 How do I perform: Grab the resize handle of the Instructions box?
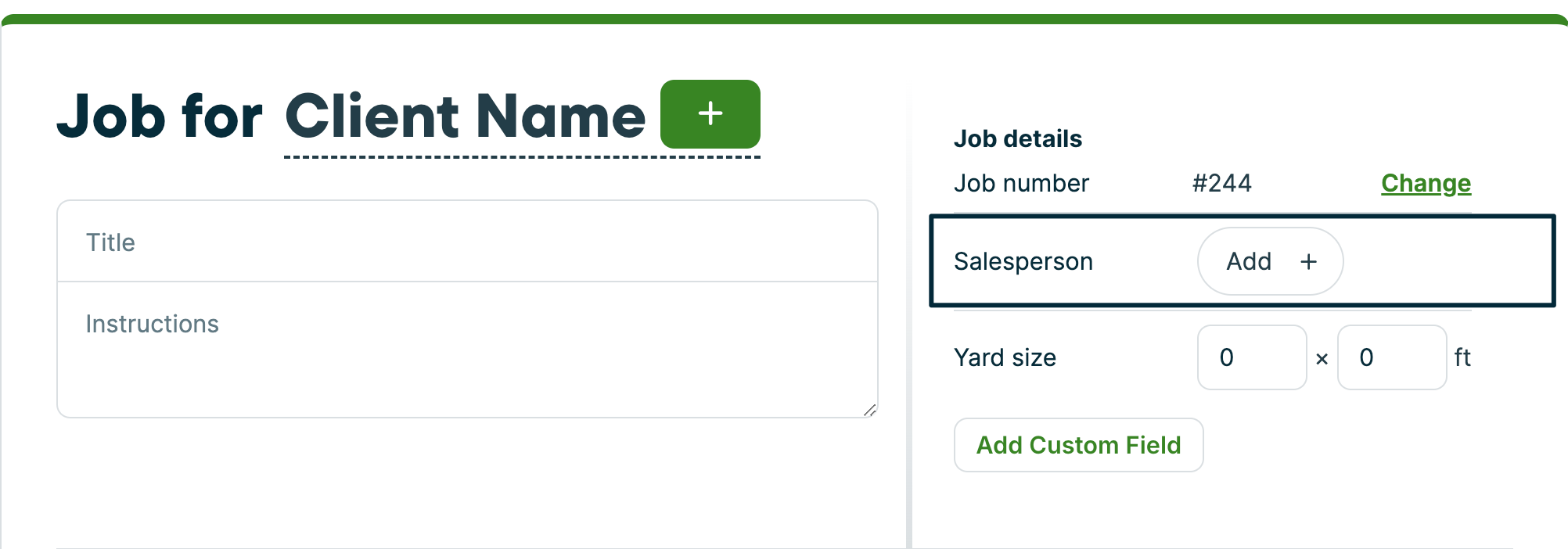point(869,410)
